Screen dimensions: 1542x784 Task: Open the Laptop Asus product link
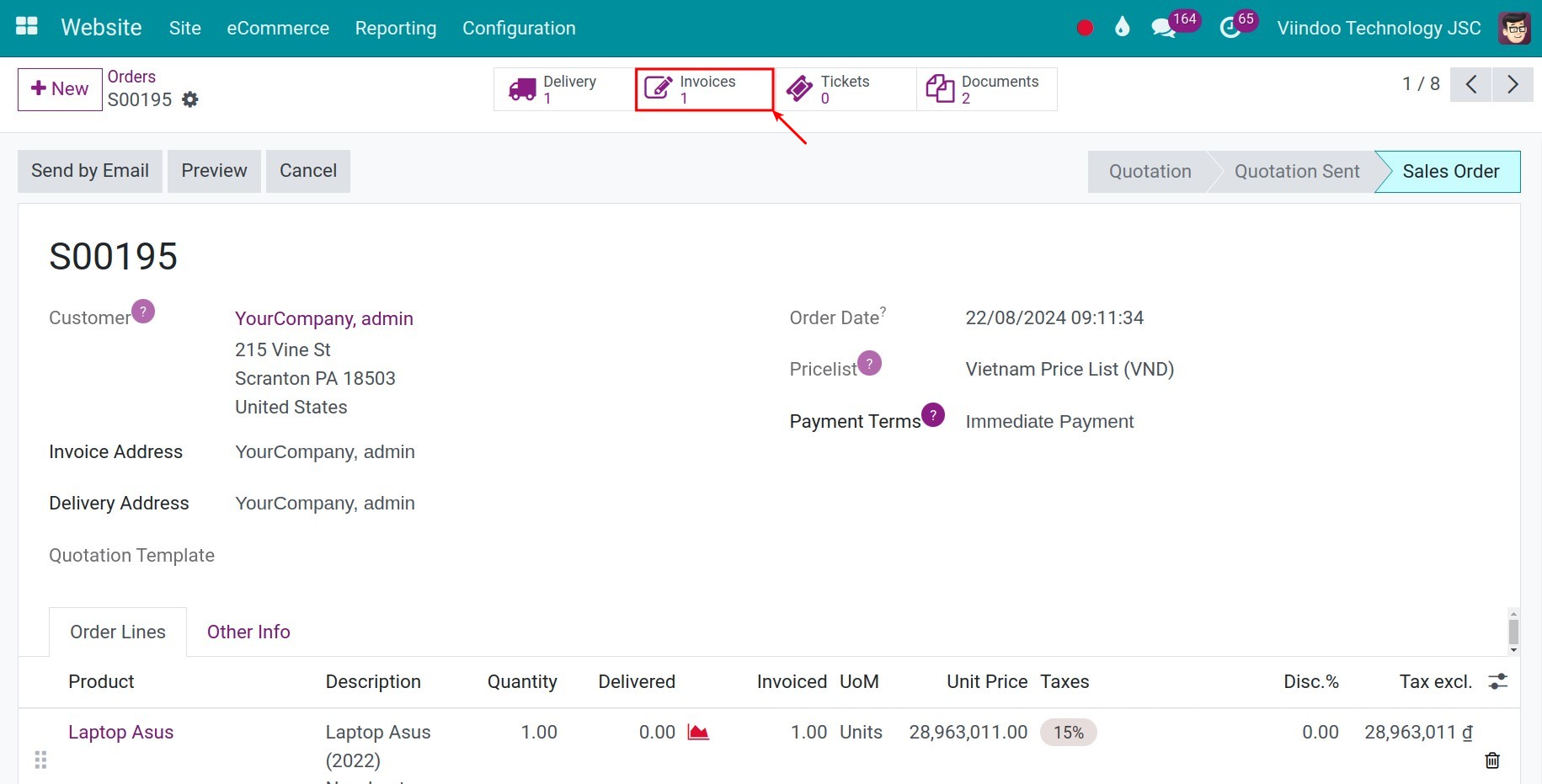pos(120,732)
